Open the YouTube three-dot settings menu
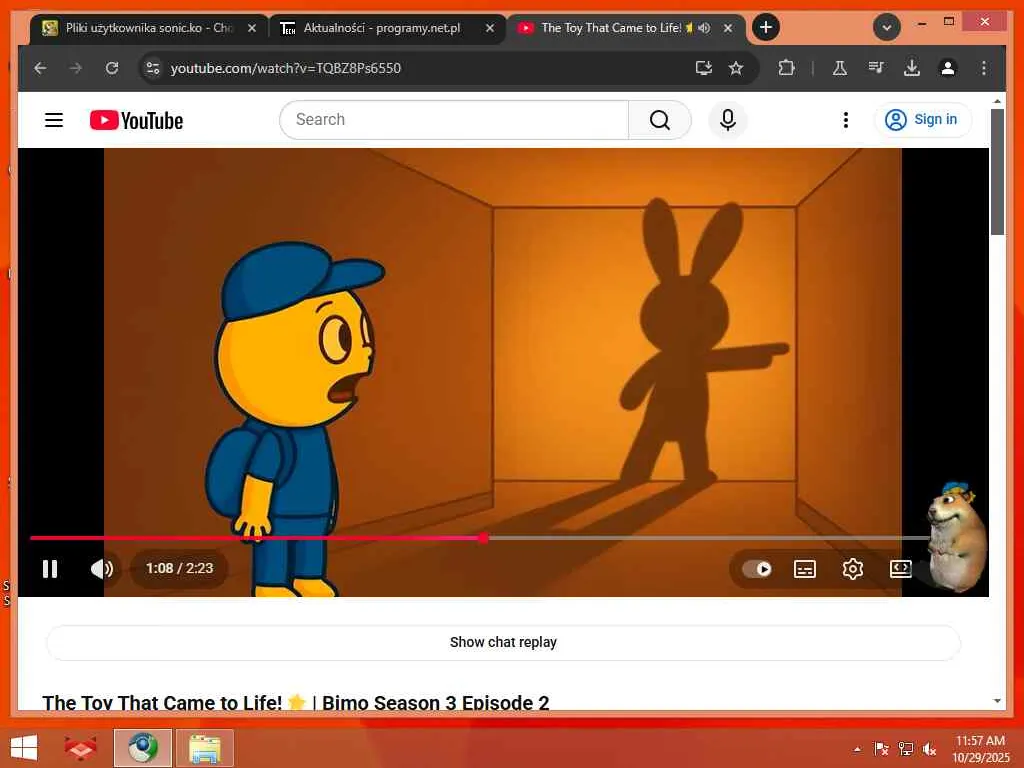The image size is (1024, 768). click(846, 120)
